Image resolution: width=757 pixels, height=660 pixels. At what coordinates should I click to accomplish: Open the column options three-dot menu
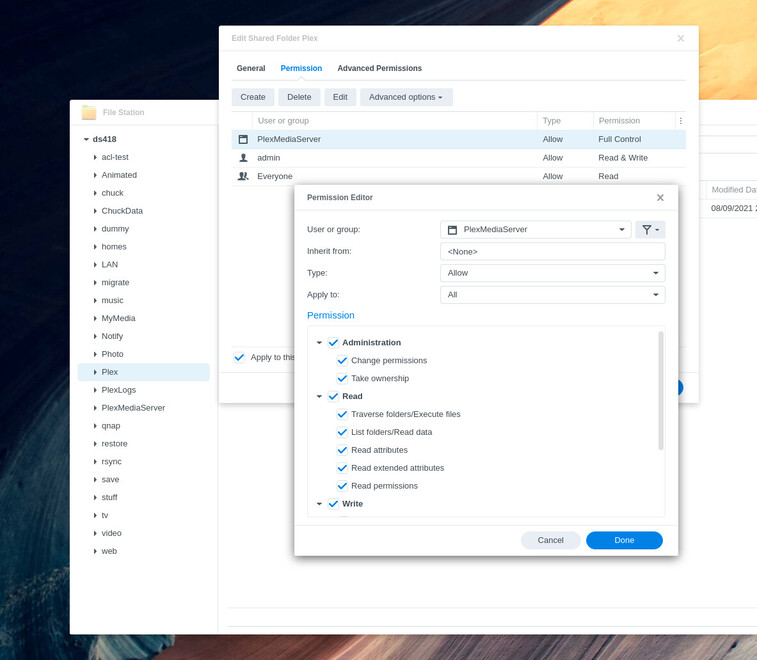pos(680,121)
